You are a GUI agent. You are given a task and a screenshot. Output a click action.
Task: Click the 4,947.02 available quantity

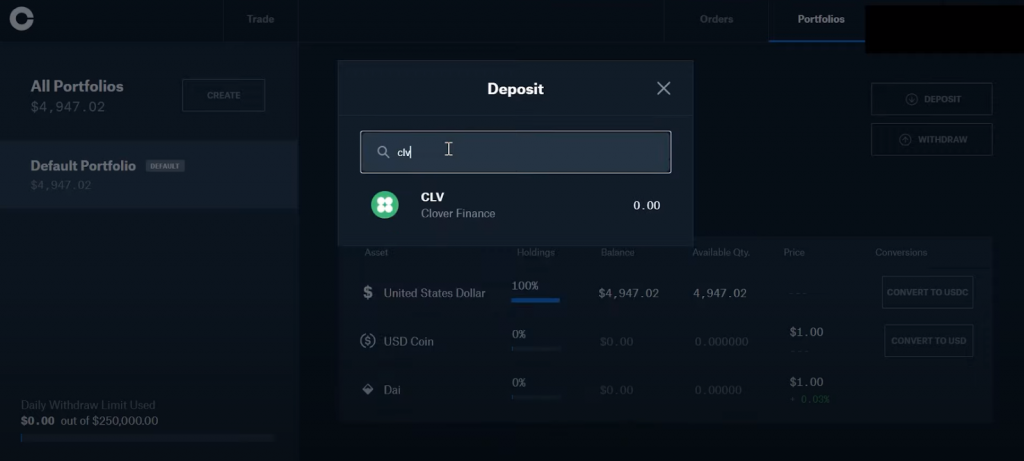click(x=720, y=293)
